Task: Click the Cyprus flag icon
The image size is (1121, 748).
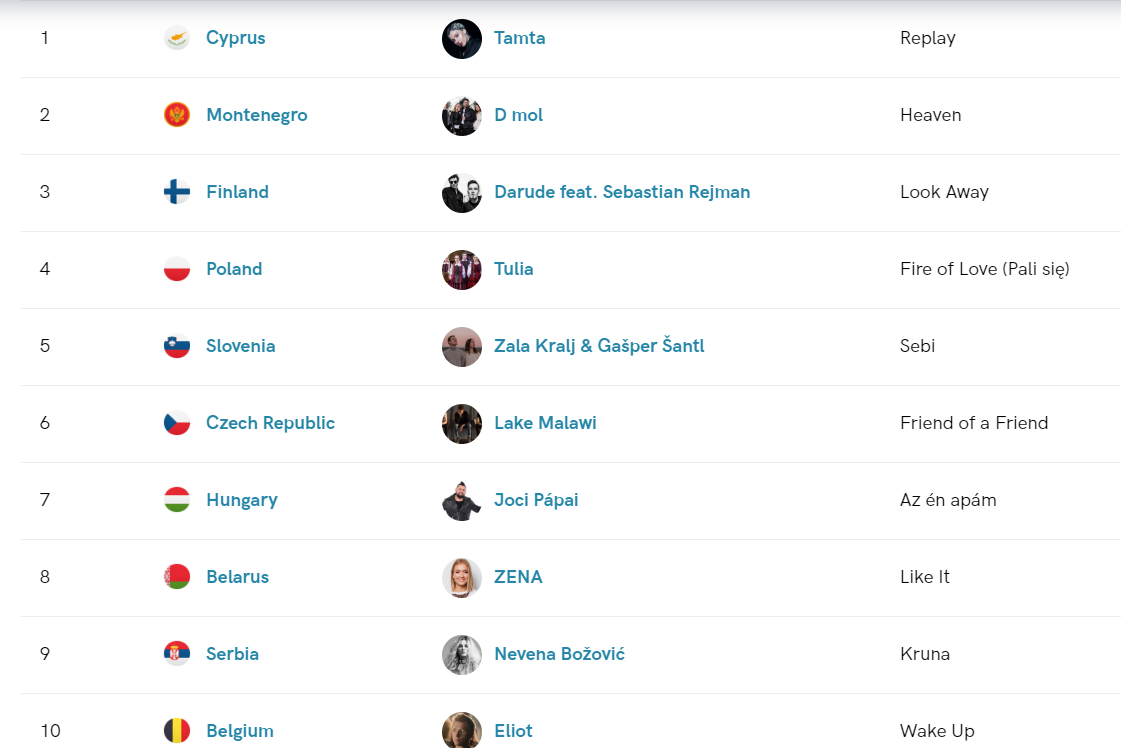Action: [x=177, y=38]
